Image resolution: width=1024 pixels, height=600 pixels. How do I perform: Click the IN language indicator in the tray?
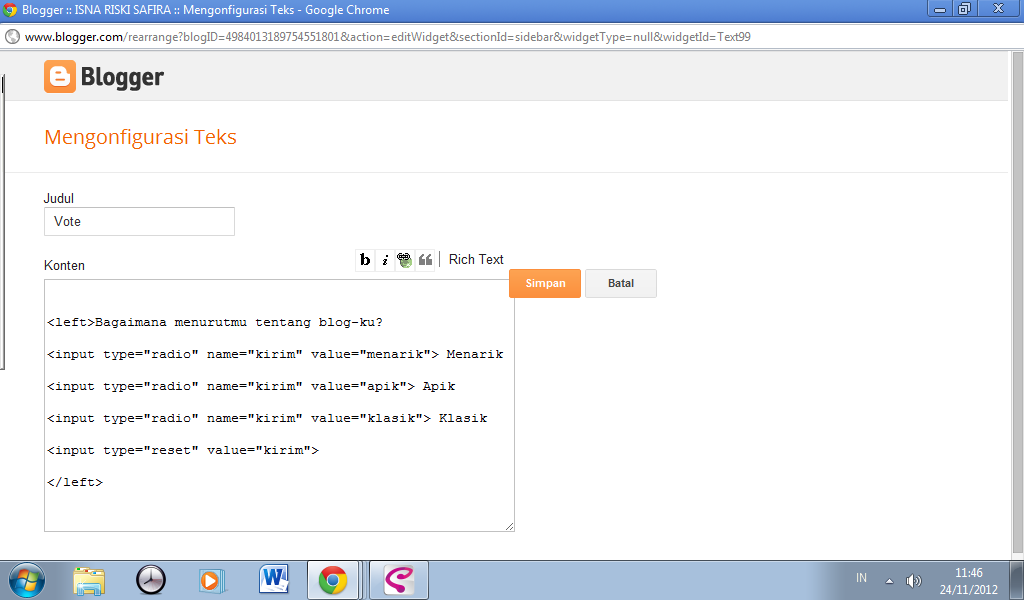[x=861, y=578]
